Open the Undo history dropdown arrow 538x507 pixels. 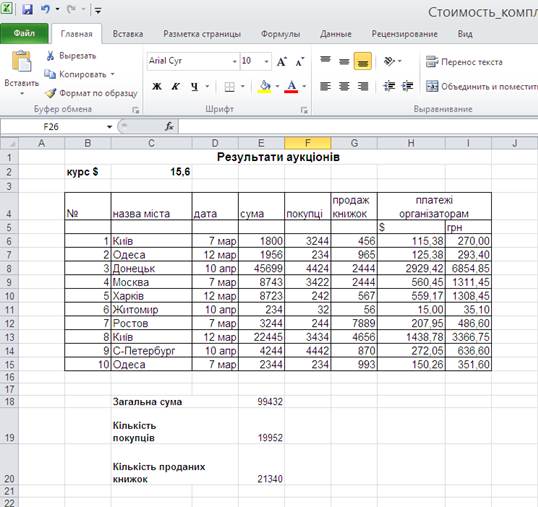coord(57,9)
